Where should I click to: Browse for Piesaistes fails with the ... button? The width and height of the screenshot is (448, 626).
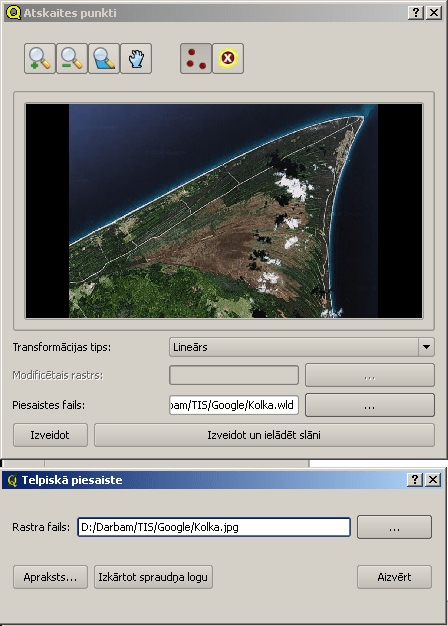click(x=370, y=405)
